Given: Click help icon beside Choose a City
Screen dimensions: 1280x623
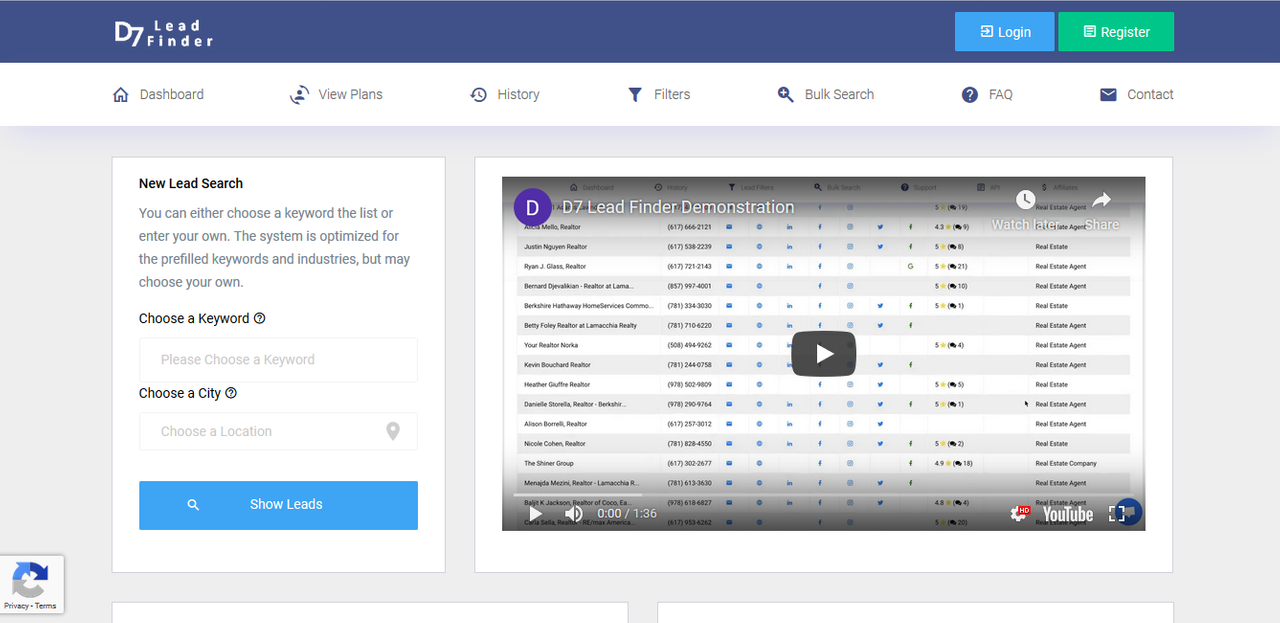Looking at the screenshot, I should tap(231, 394).
